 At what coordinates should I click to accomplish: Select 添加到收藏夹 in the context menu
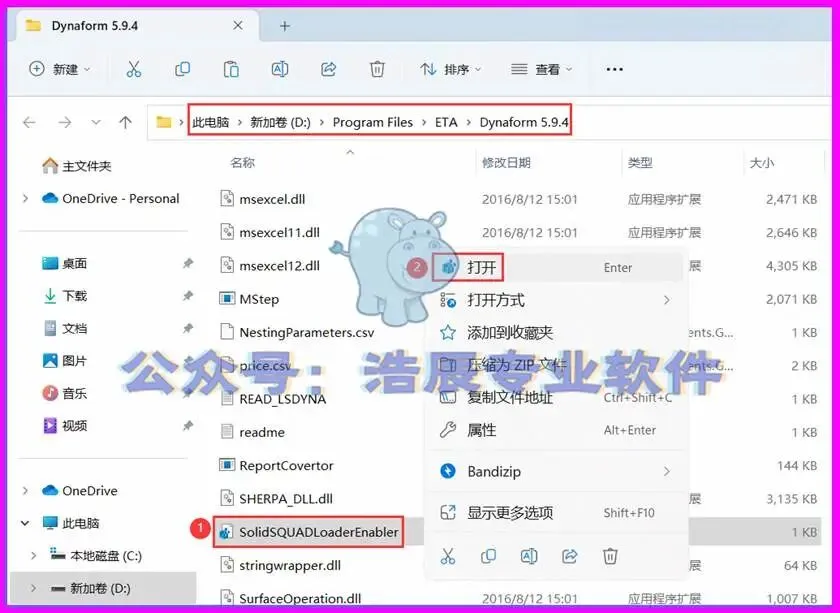click(557, 333)
